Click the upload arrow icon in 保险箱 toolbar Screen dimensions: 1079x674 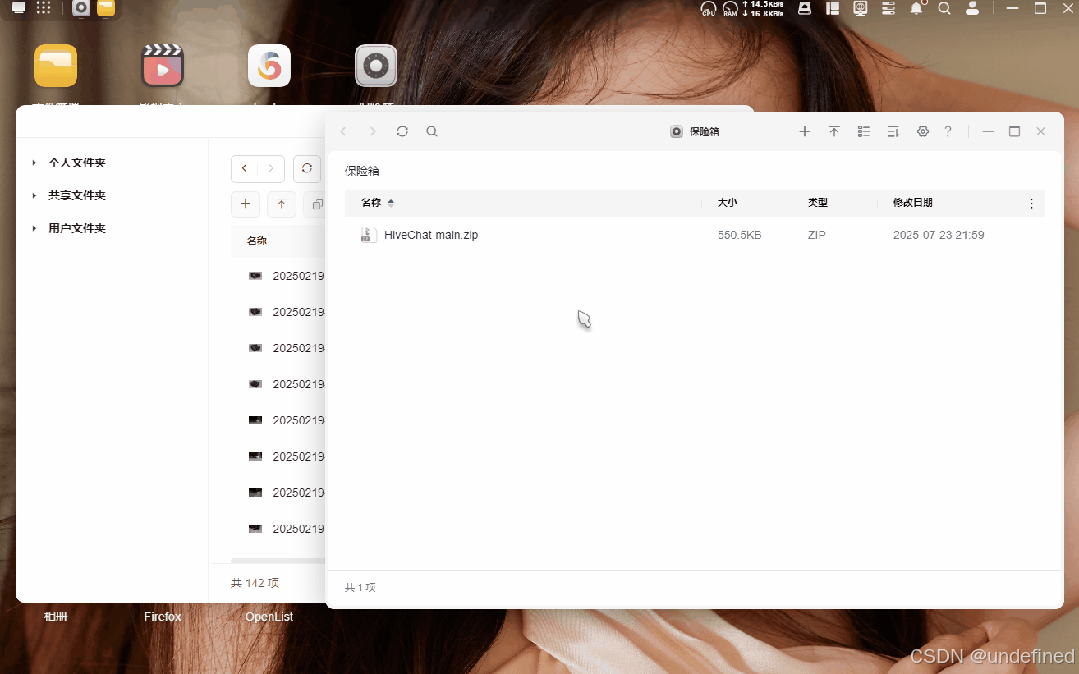834,131
